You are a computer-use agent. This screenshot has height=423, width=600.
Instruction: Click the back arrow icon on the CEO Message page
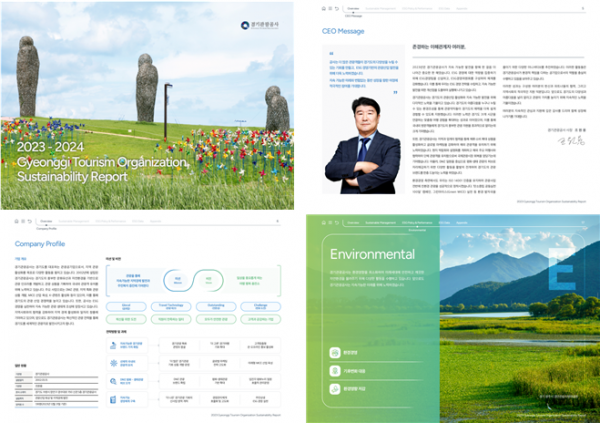(337, 8)
